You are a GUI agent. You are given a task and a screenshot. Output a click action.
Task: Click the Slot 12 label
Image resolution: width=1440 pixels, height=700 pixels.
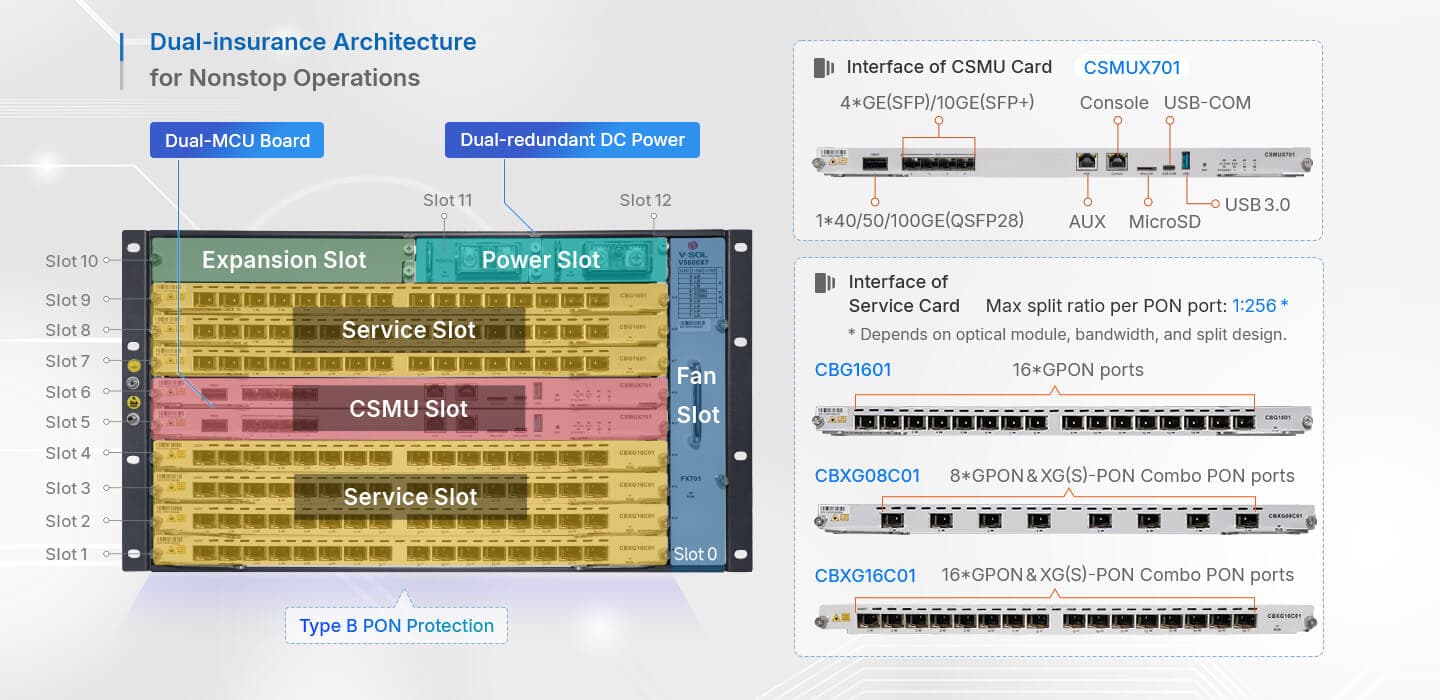tap(645, 200)
